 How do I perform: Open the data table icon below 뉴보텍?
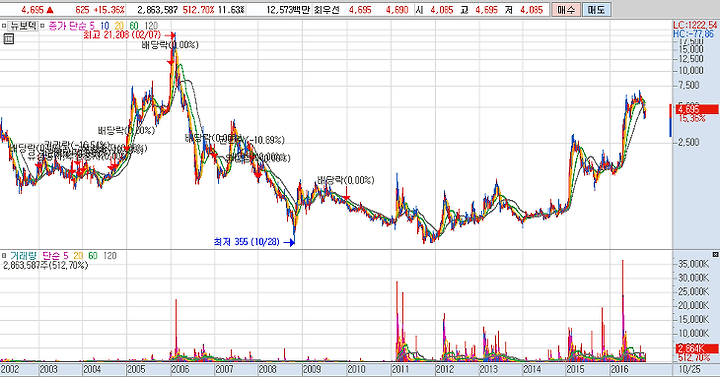8,39
